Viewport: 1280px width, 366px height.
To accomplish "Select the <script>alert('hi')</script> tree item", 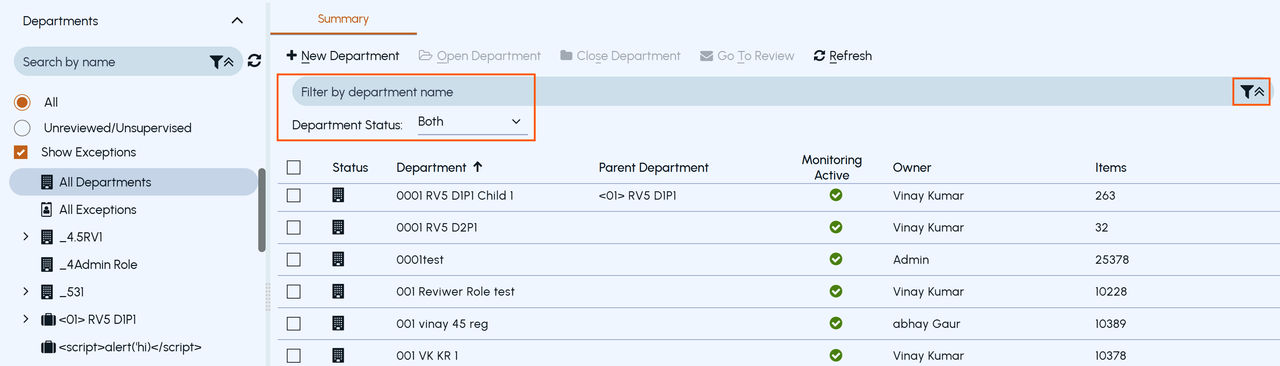I will coord(130,347).
